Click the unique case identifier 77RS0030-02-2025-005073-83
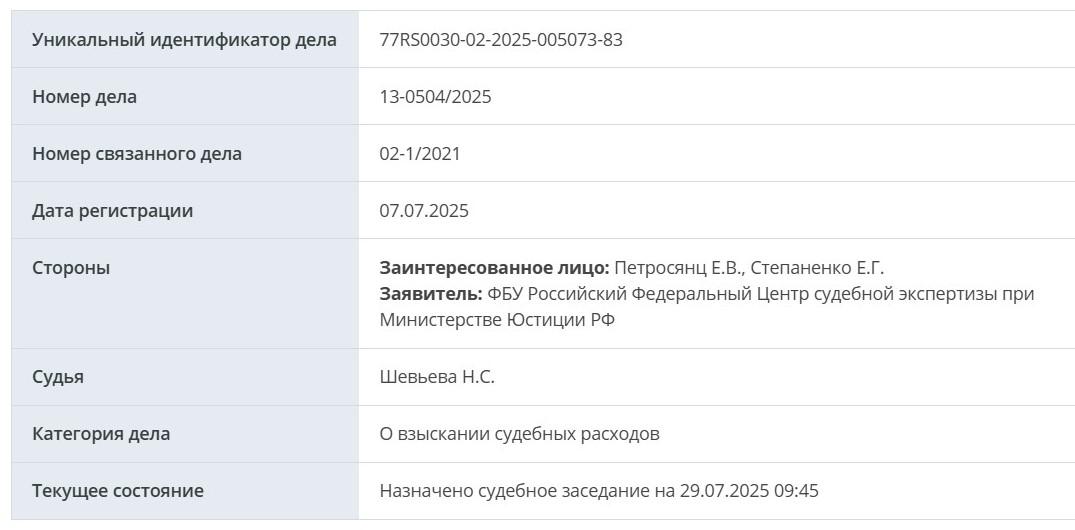This screenshot has width=1075, height=530. coord(501,40)
